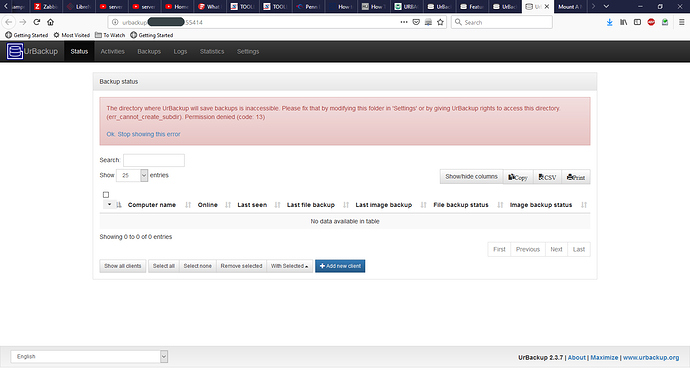Go to the Next pagination page
The image size is (690, 370).
click(556, 249)
